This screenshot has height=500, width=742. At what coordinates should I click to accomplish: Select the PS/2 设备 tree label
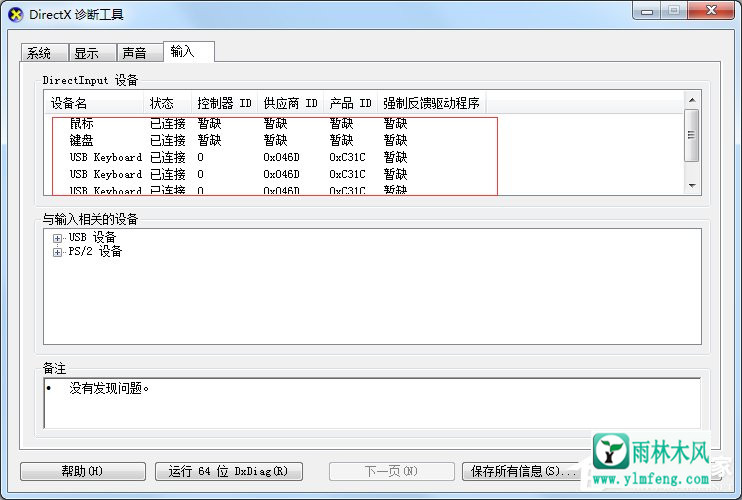coord(95,251)
